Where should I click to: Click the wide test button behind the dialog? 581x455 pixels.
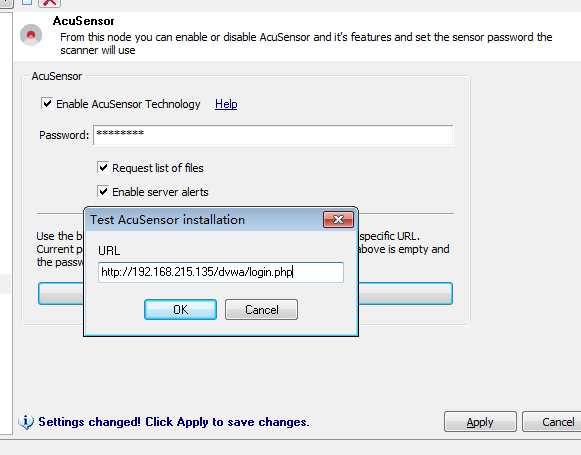point(405,294)
